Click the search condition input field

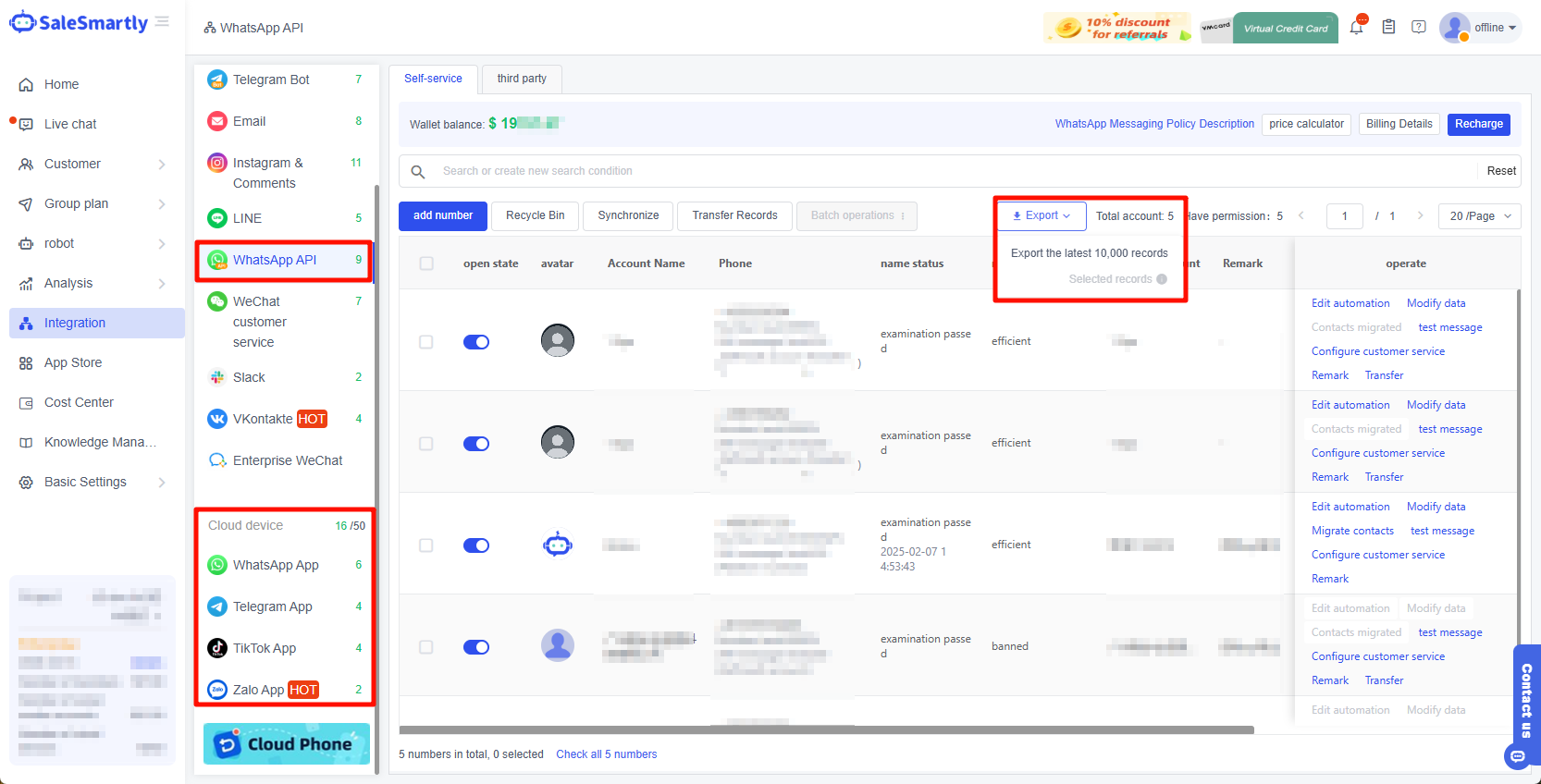point(957,171)
